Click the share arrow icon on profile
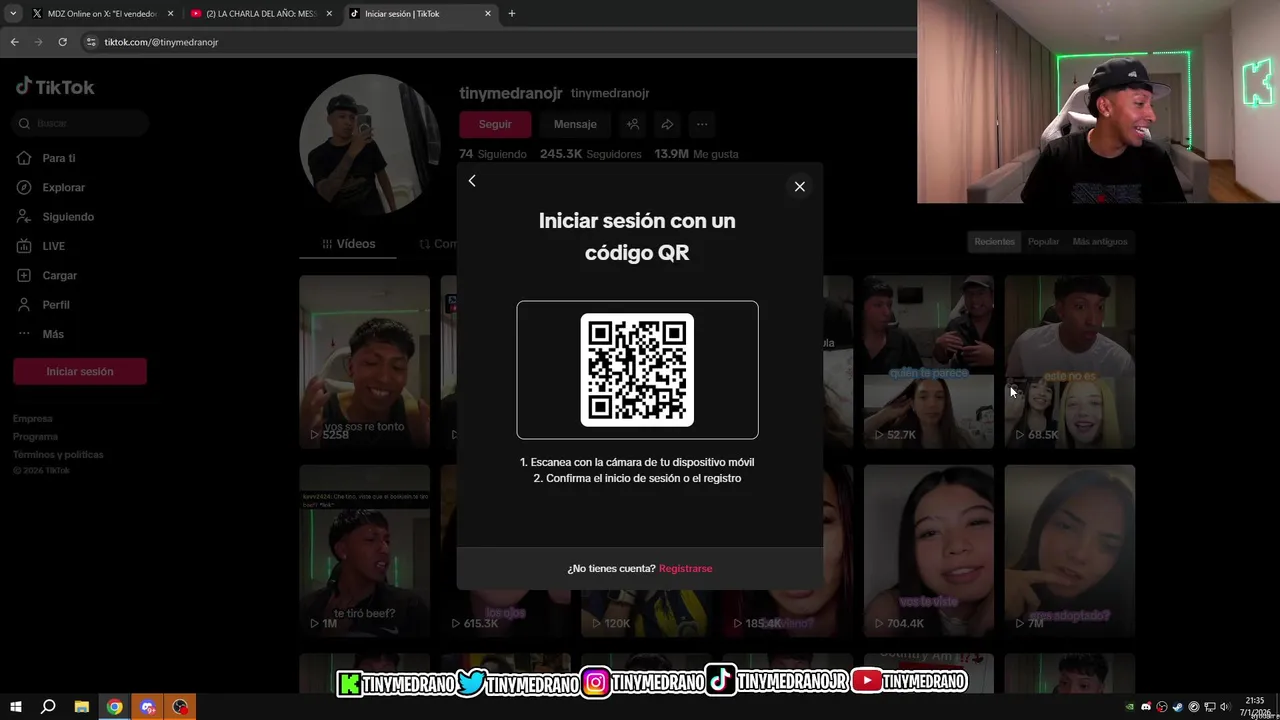The width and height of the screenshot is (1280, 720). pos(667,124)
